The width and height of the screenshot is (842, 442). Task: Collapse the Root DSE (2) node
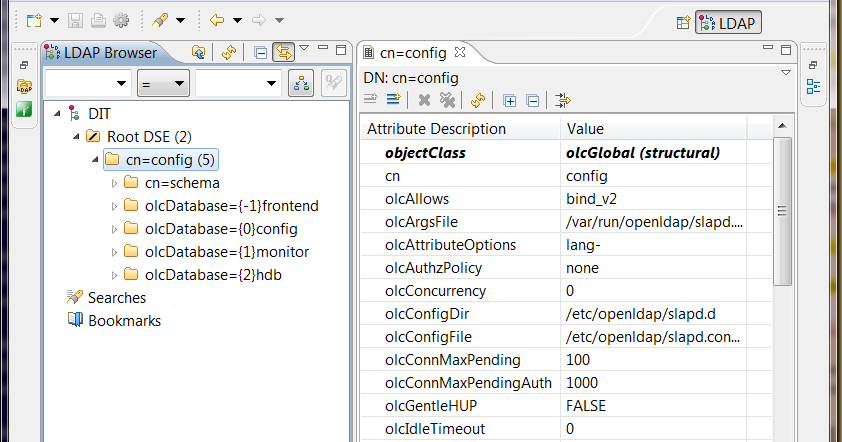pyautogui.click(x=76, y=137)
